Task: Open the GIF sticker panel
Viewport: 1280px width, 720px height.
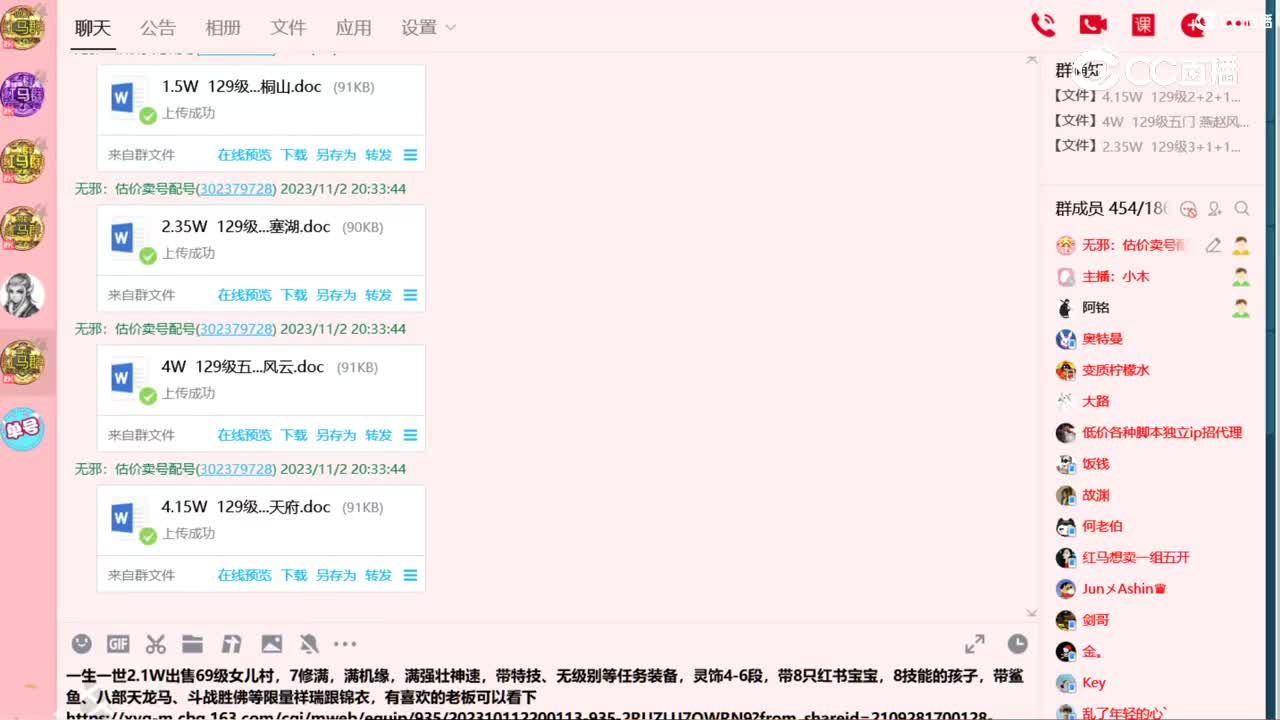Action: [x=118, y=643]
